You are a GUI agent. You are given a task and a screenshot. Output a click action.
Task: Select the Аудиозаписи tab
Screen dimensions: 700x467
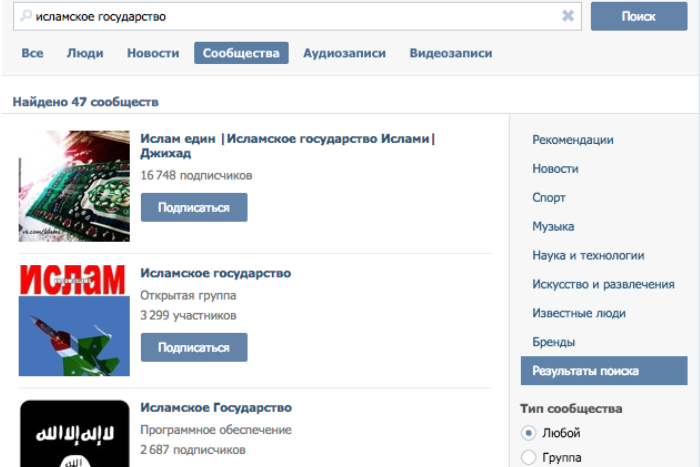[344, 53]
